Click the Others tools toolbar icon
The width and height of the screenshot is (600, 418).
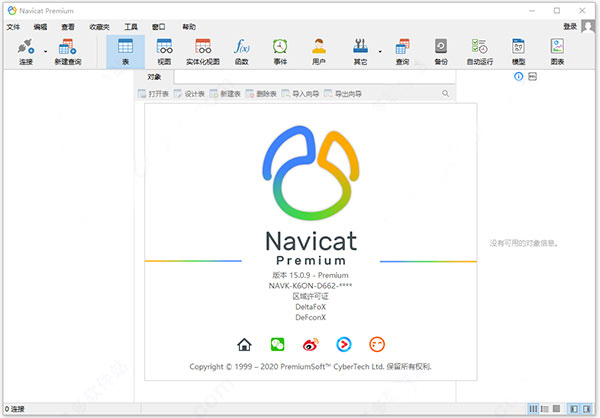pyautogui.click(x=360, y=52)
